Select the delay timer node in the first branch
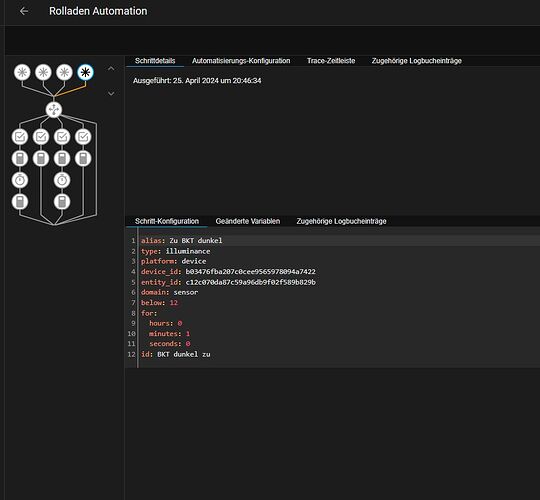The height and width of the screenshot is (500, 540). [x=20, y=180]
